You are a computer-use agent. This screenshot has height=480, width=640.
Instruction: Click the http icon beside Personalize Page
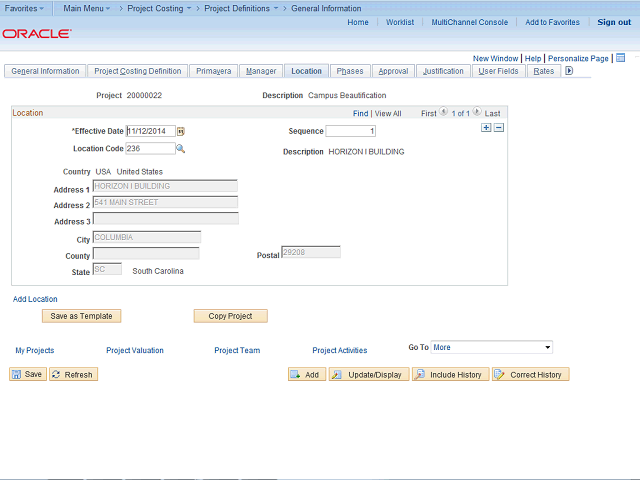point(620,58)
